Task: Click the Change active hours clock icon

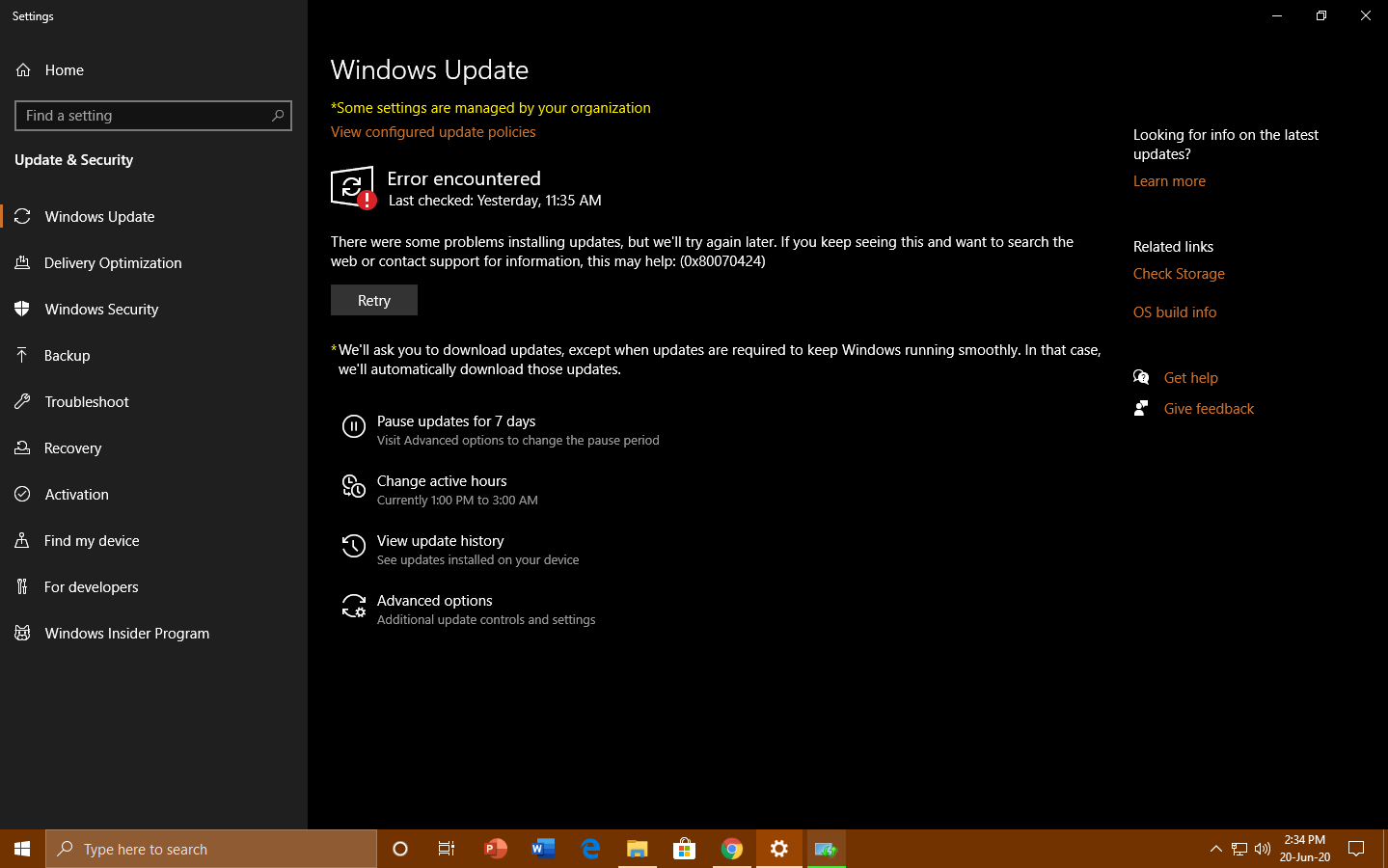Action: tap(354, 486)
